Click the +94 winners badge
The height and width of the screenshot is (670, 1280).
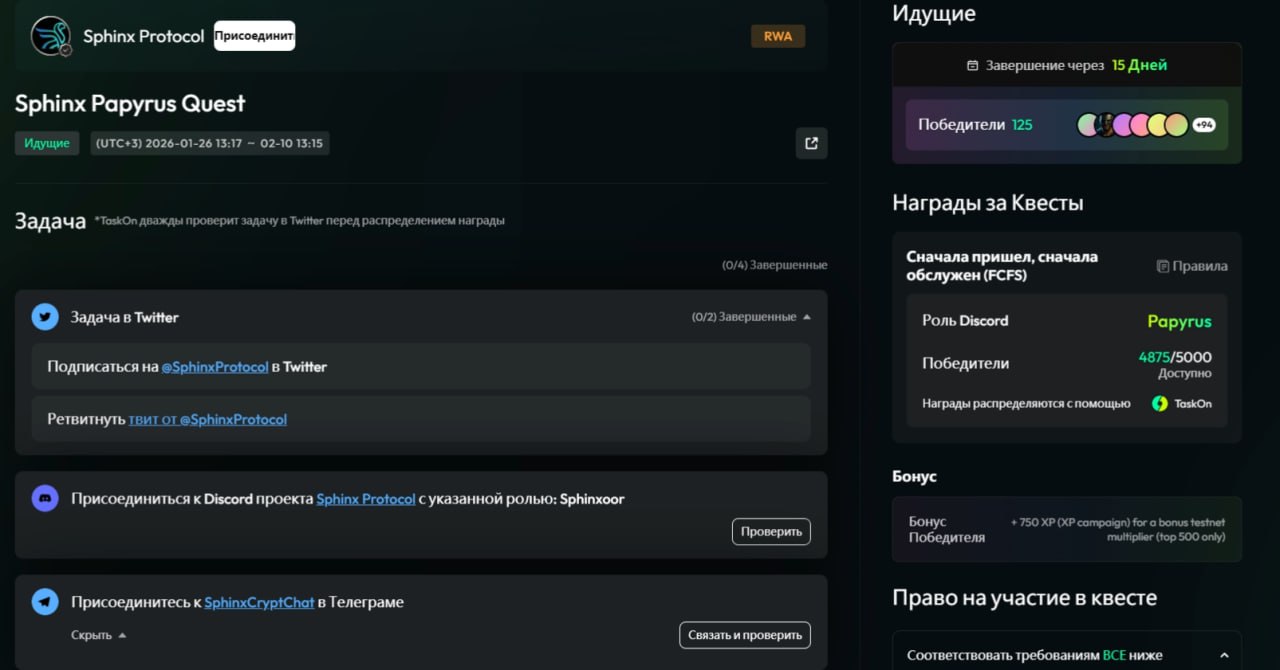pyautogui.click(x=1204, y=125)
